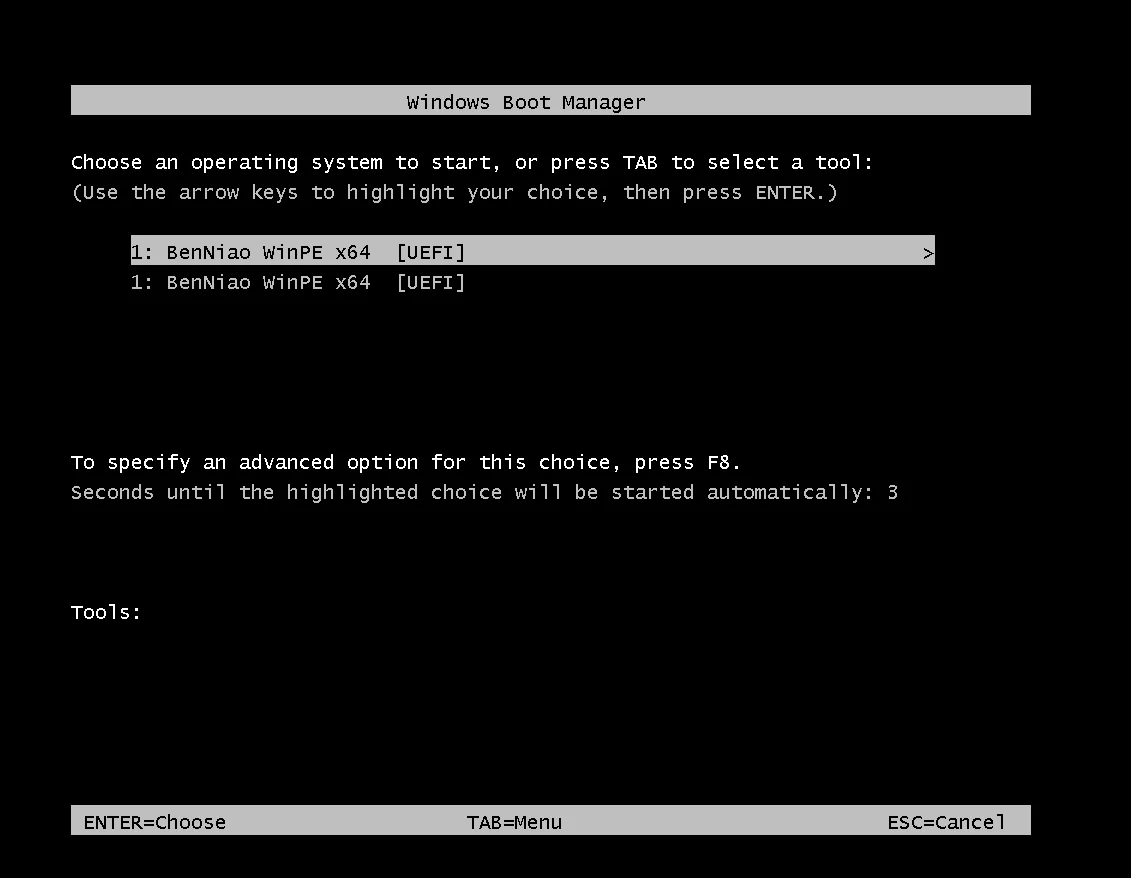This screenshot has width=1131, height=878.
Task: Click the > arrow on the highlighted entry
Action: pyautogui.click(x=927, y=254)
